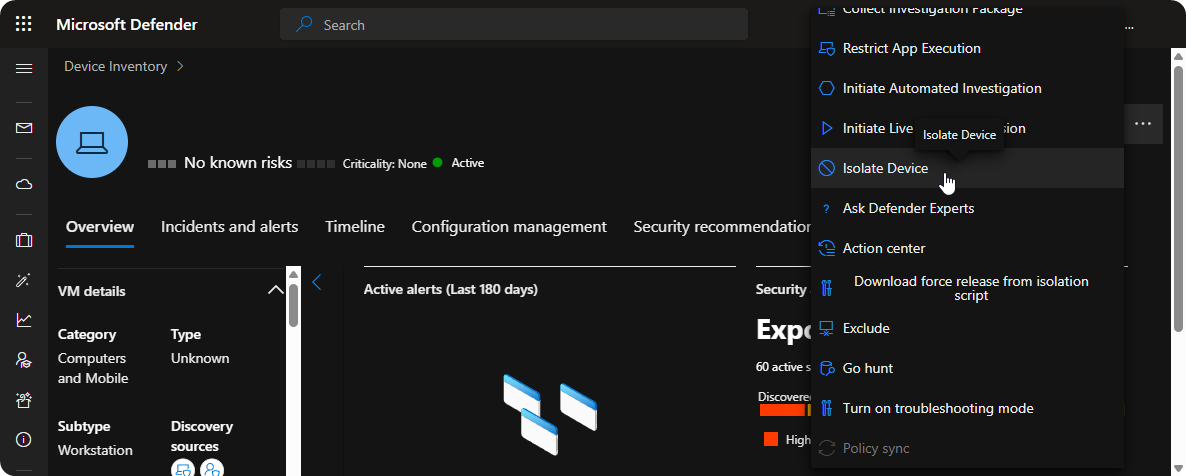Screen dimensions: 1186x476
Task: Toggle the hamburger navigation menu
Action: (24, 68)
